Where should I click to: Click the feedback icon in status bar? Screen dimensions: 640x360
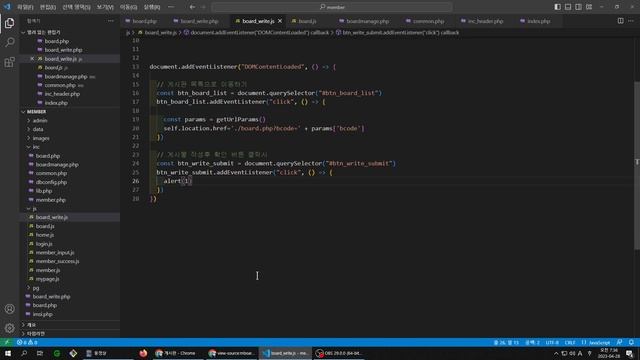tap(620, 342)
